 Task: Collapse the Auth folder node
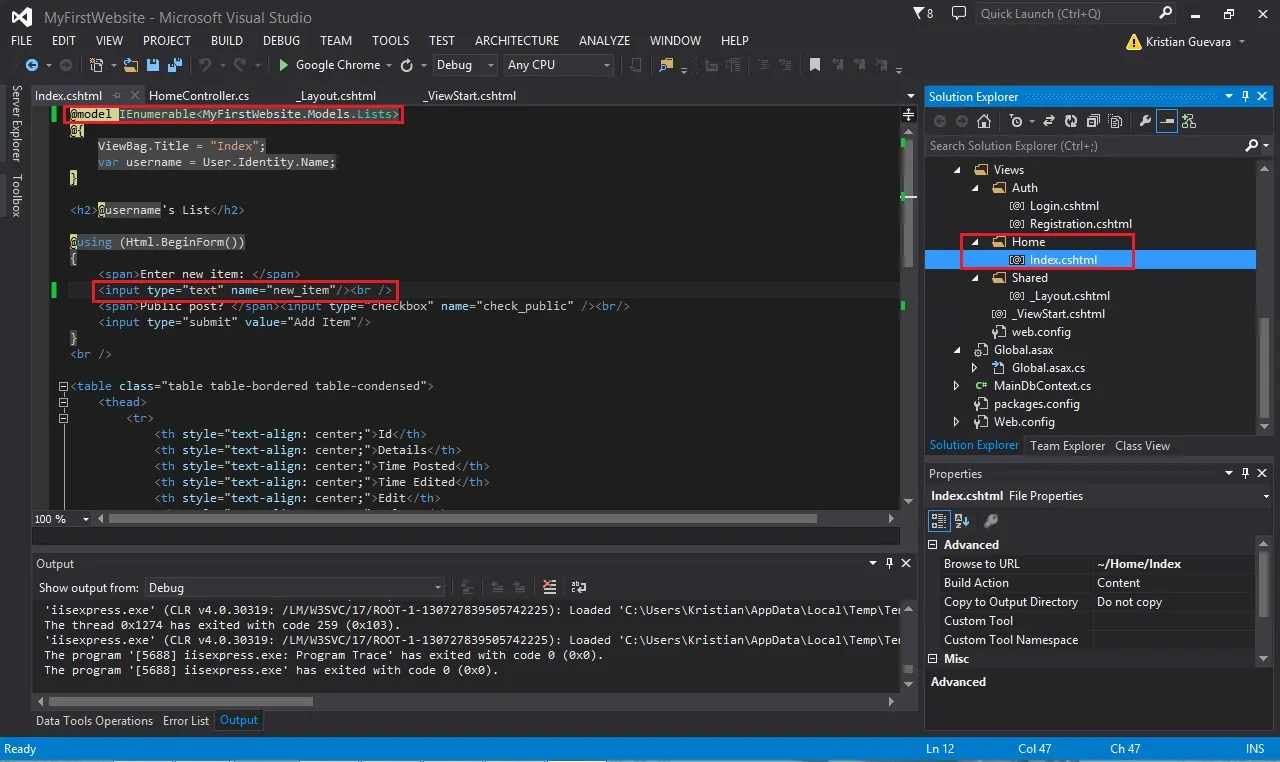977,188
